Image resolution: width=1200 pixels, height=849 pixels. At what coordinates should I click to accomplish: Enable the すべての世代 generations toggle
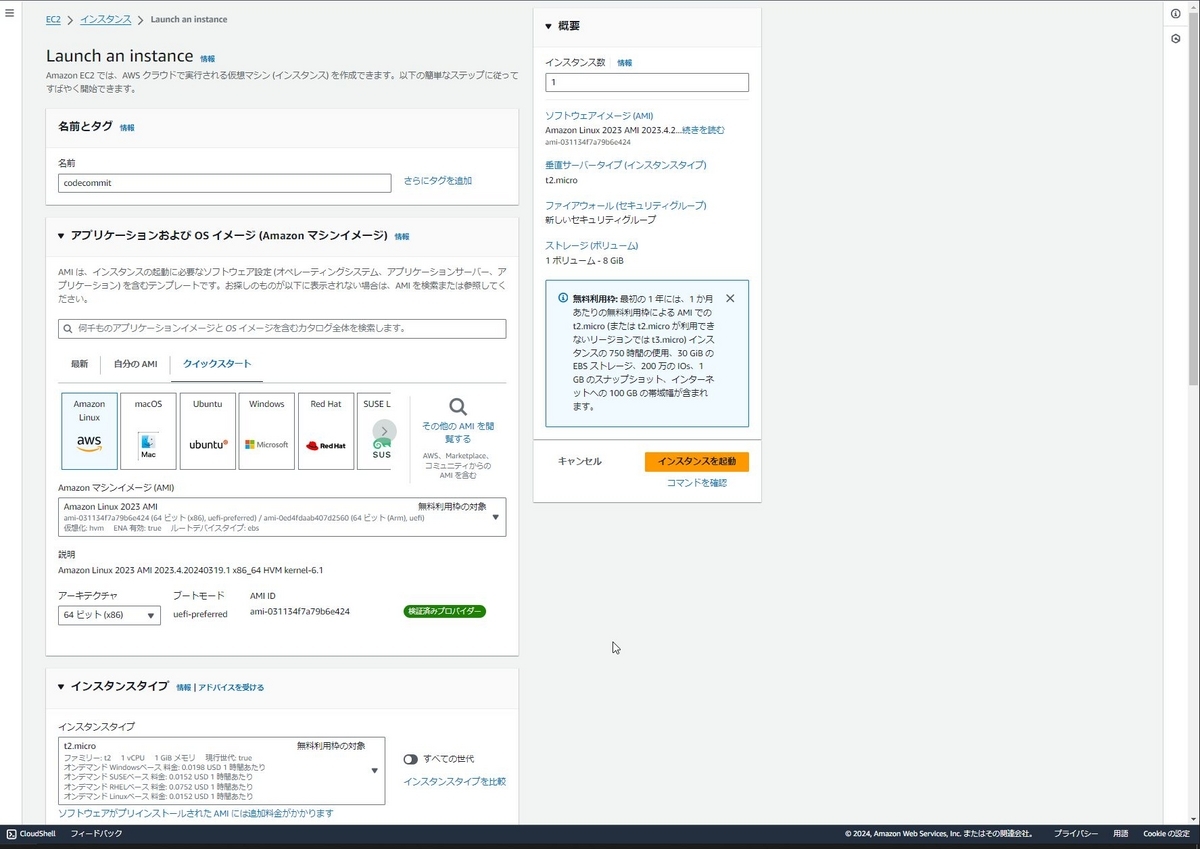click(410, 759)
